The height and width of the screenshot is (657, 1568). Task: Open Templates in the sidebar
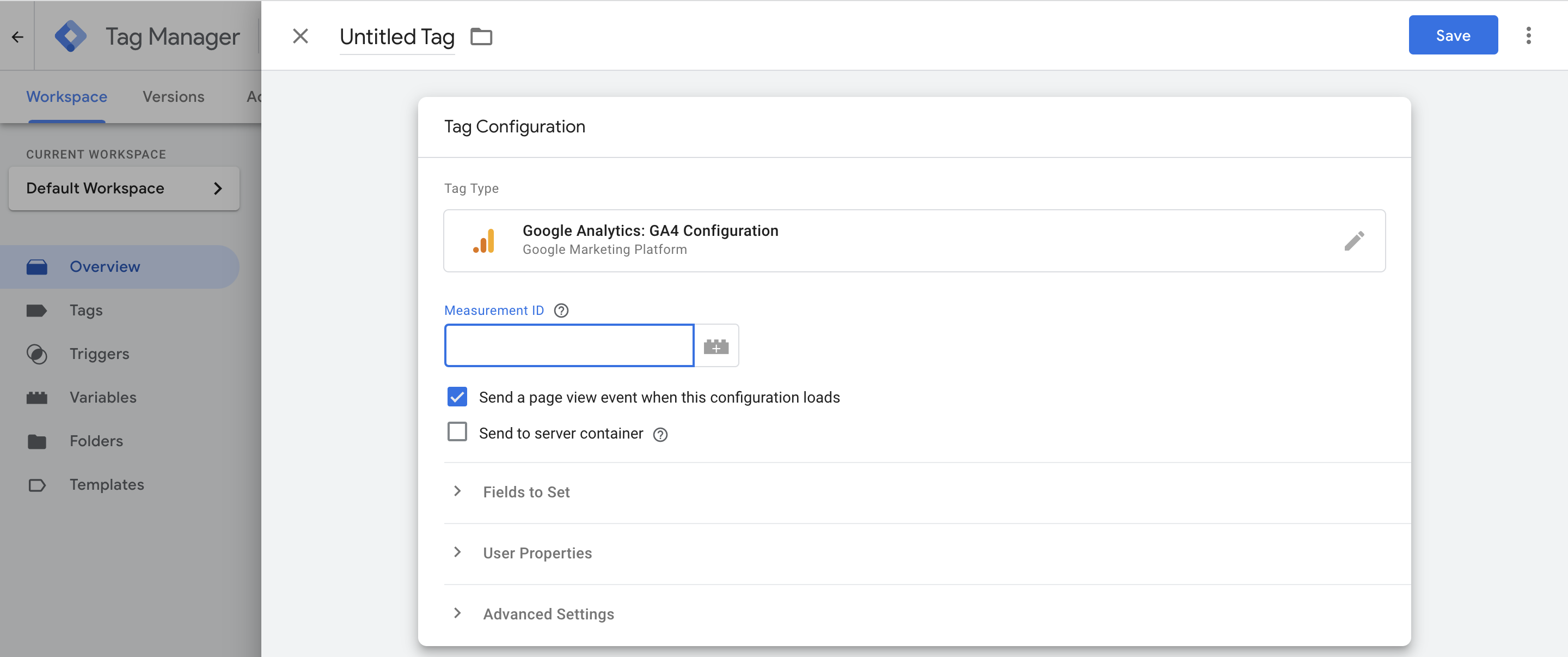(120, 485)
